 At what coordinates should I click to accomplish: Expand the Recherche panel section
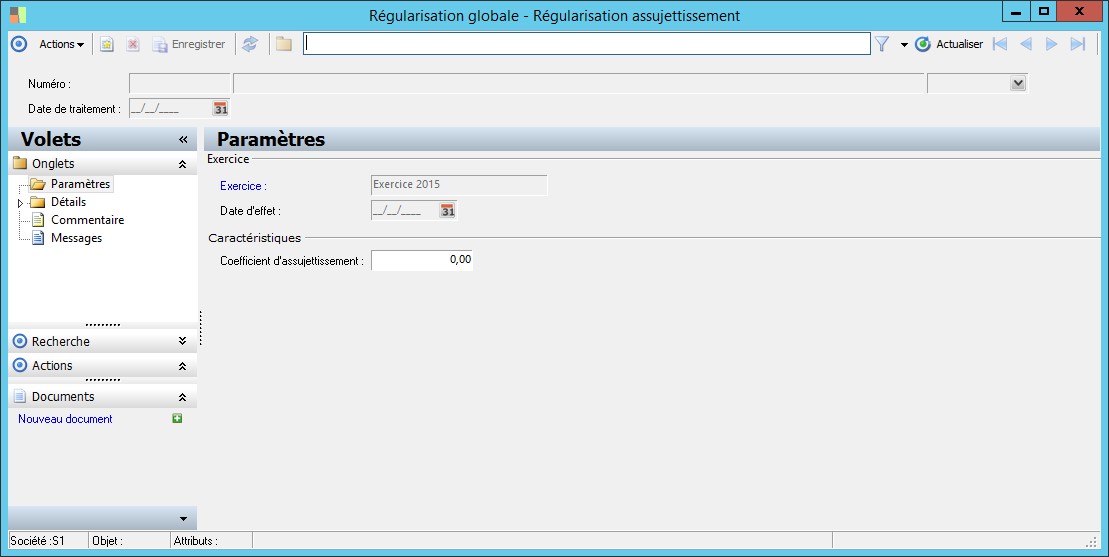182,341
